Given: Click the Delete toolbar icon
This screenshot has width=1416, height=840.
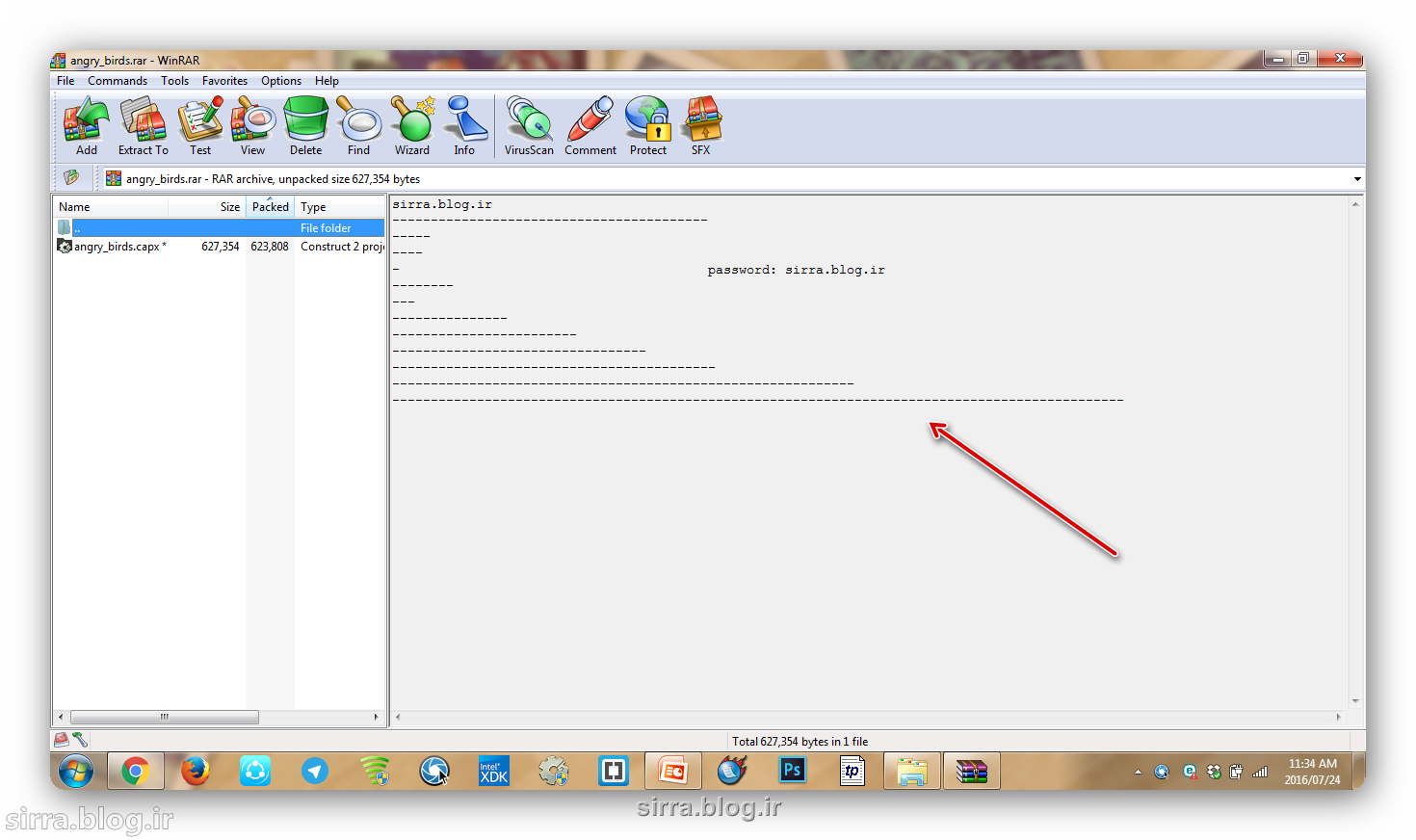Looking at the screenshot, I should tap(306, 125).
